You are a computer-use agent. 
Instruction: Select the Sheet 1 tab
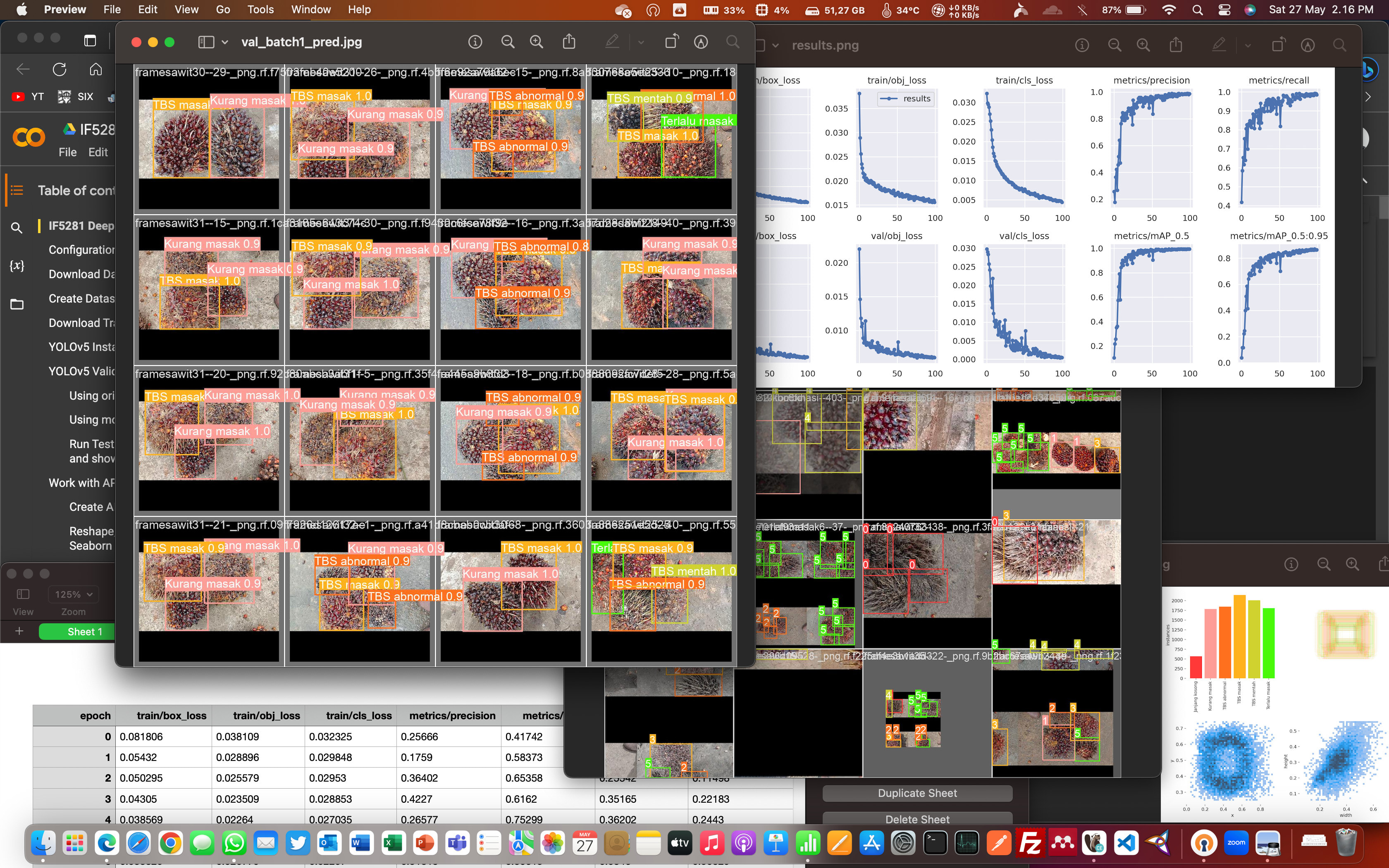84,632
